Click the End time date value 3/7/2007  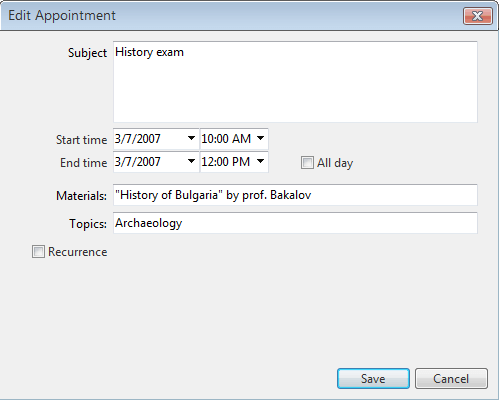138,162
